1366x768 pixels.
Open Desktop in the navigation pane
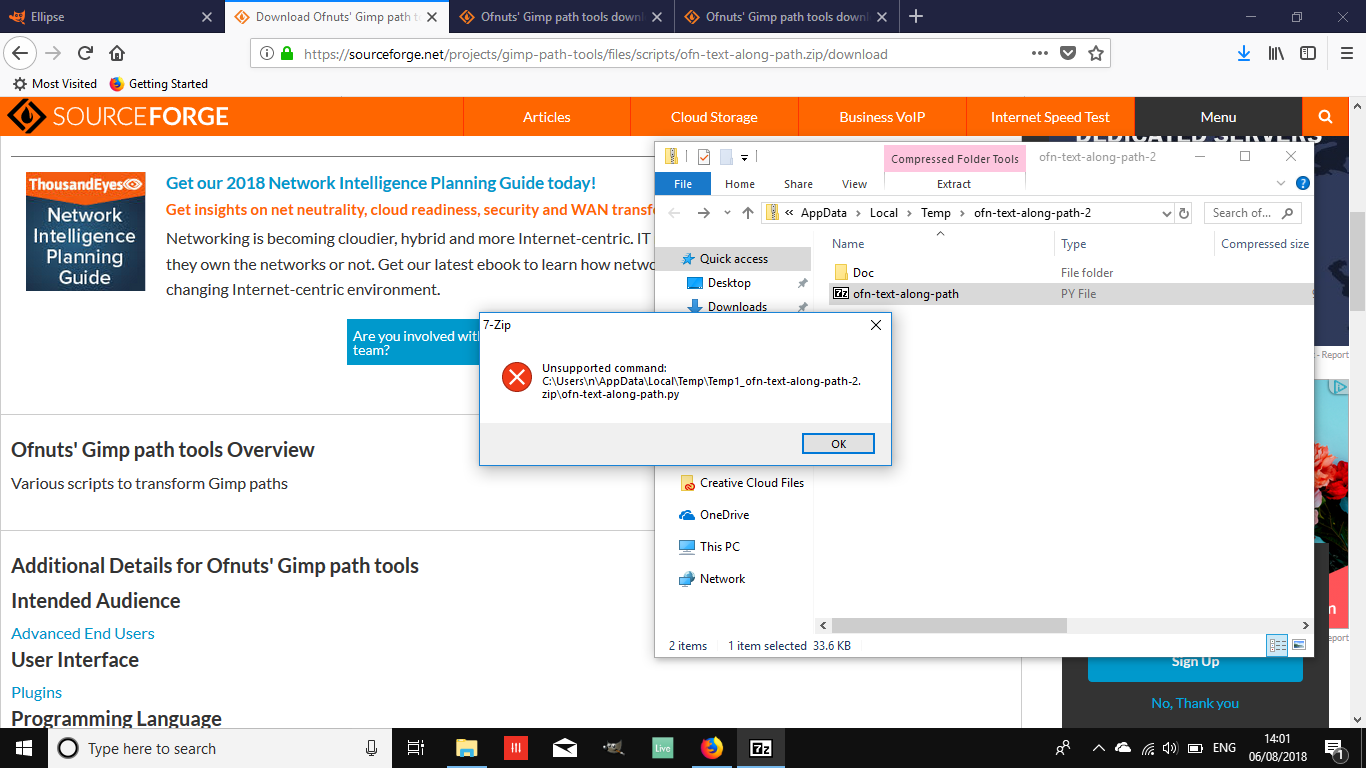tap(729, 283)
